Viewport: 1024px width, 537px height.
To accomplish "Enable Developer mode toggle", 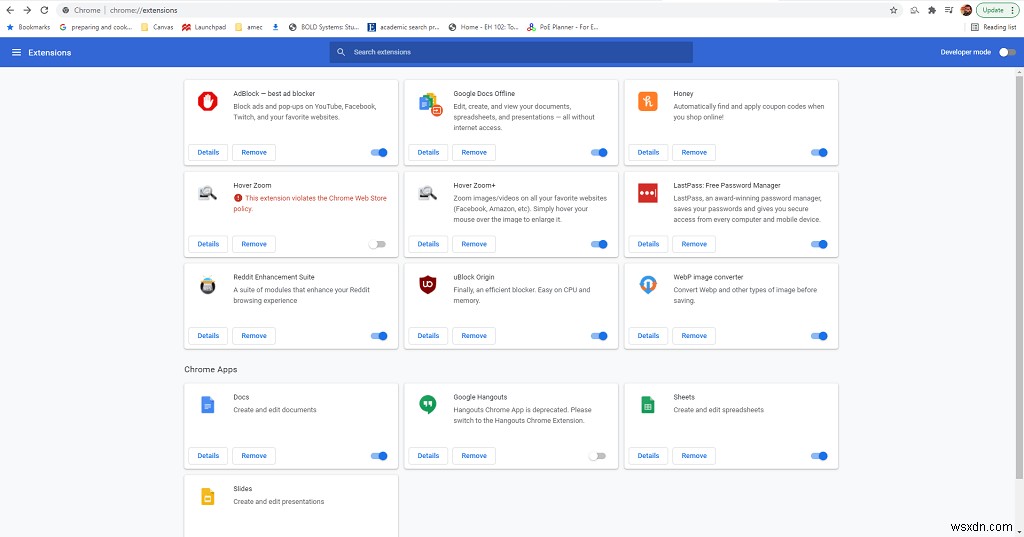I will click(x=1006, y=52).
